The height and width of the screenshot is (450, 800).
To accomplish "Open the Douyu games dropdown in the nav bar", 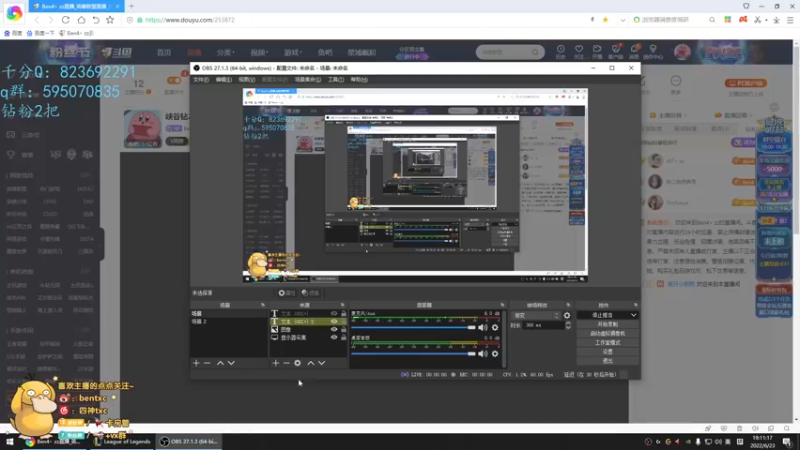I will tap(293, 53).
